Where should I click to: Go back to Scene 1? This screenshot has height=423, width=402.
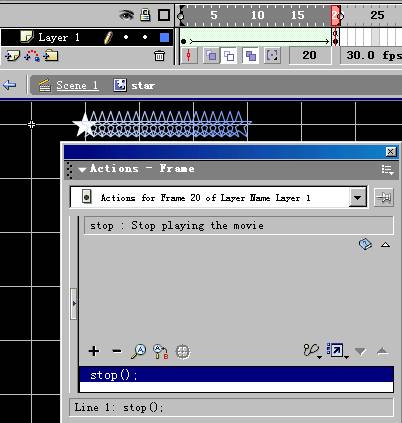coord(77,85)
